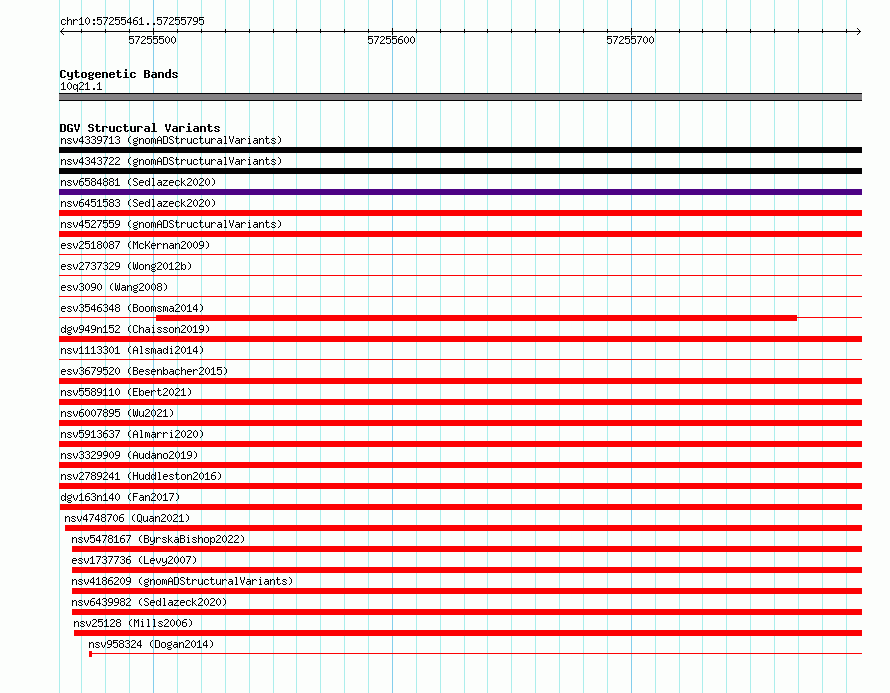This screenshot has height=693, width=890.
Task: Click the gray 10q21.1 cytogenetic band
Action: pos(460,97)
